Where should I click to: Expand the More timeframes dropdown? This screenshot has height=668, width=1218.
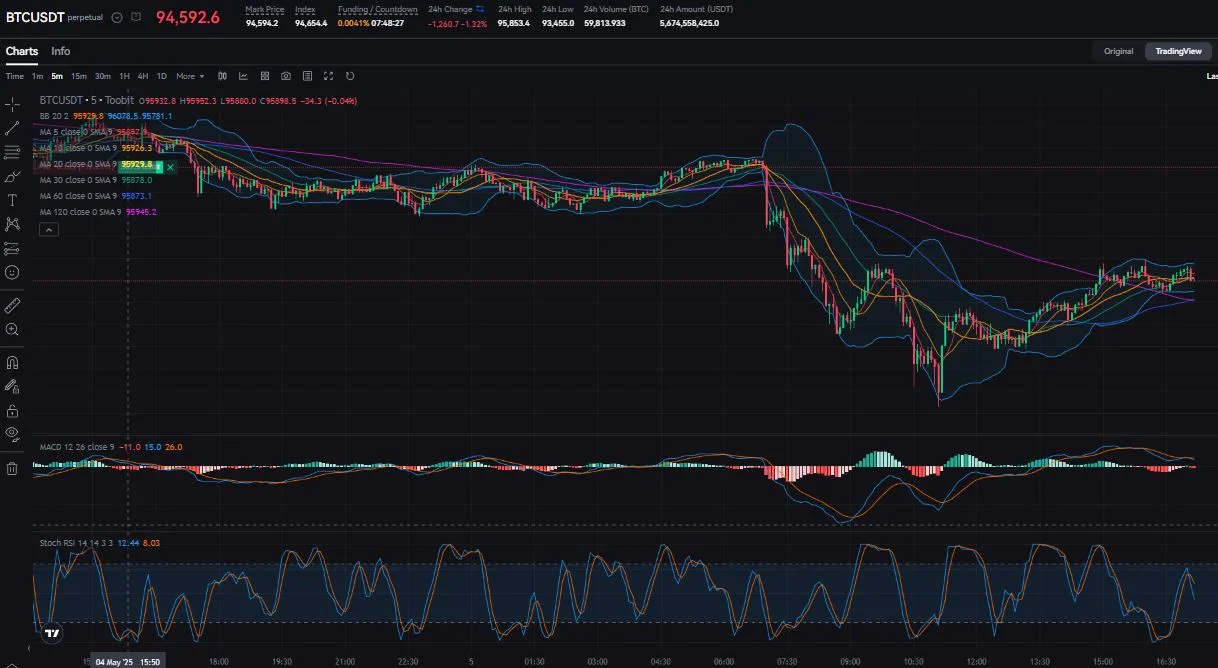click(190, 76)
